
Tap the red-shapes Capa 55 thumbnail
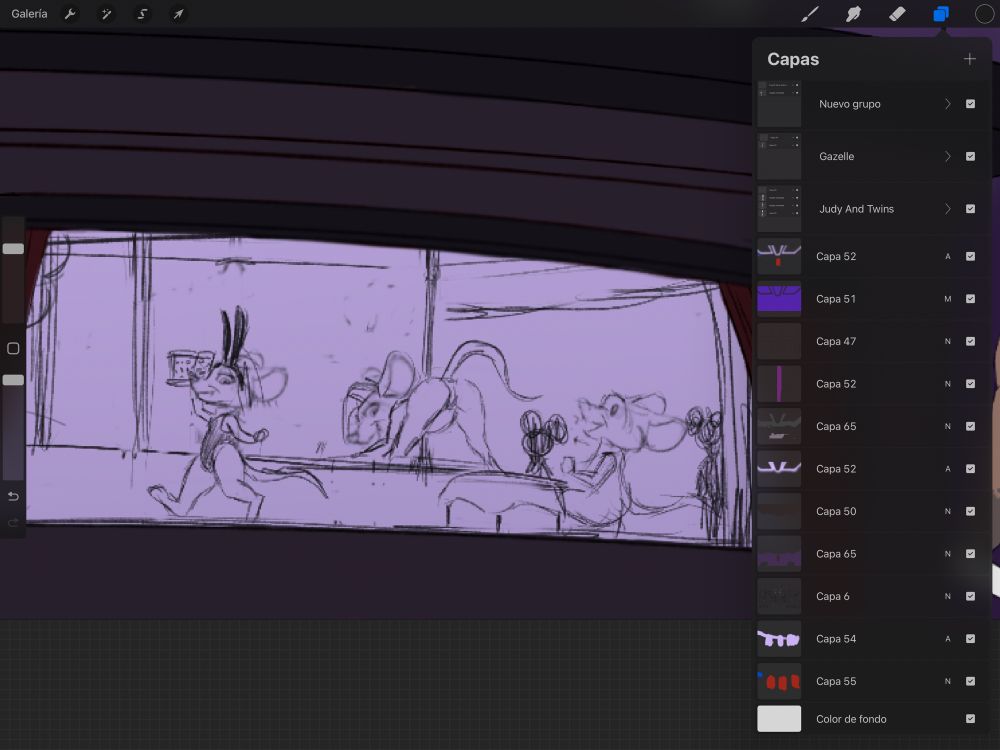point(779,681)
